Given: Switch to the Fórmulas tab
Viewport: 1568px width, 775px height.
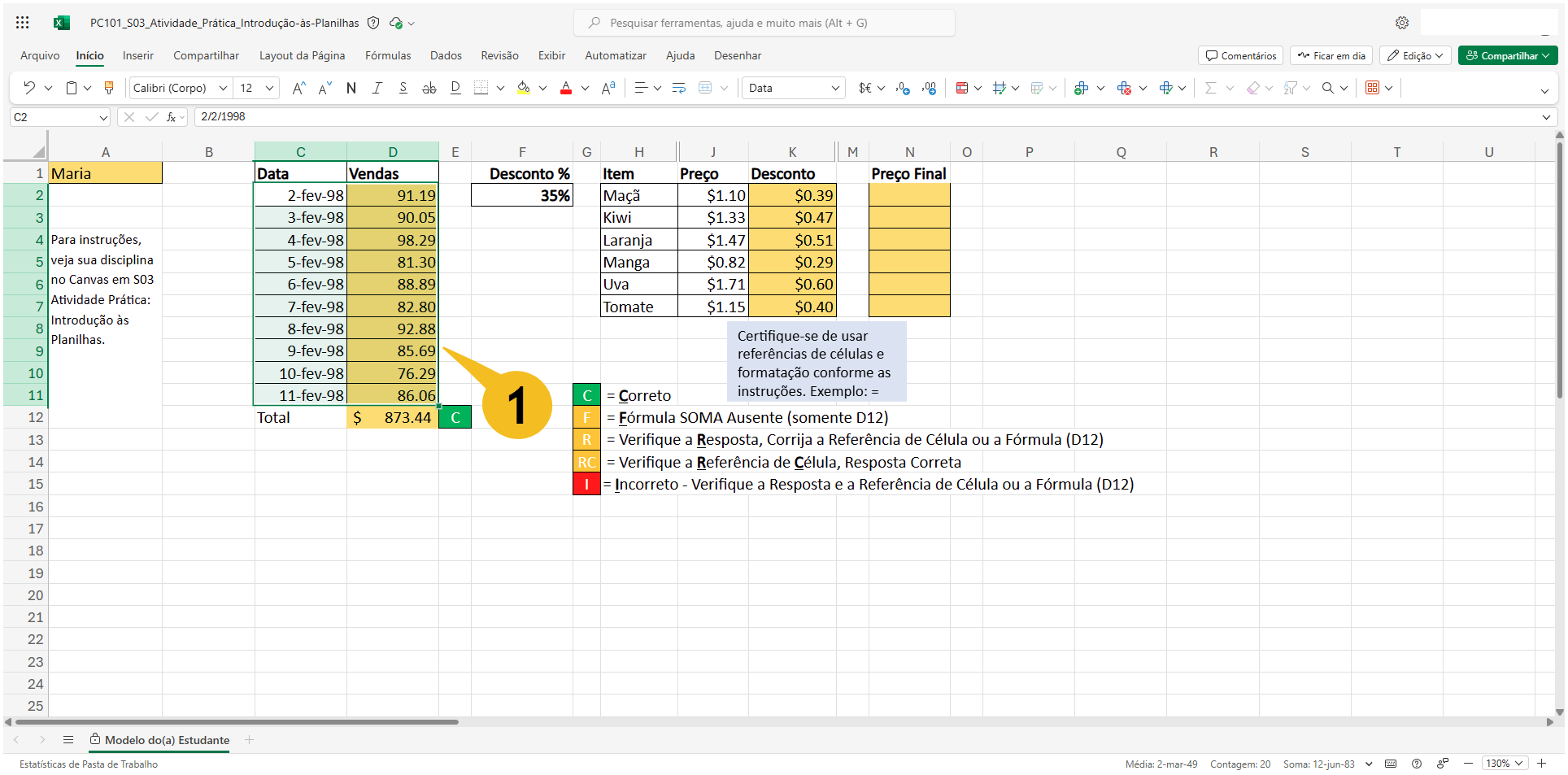Looking at the screenshot, I should [x=388, y=55].
